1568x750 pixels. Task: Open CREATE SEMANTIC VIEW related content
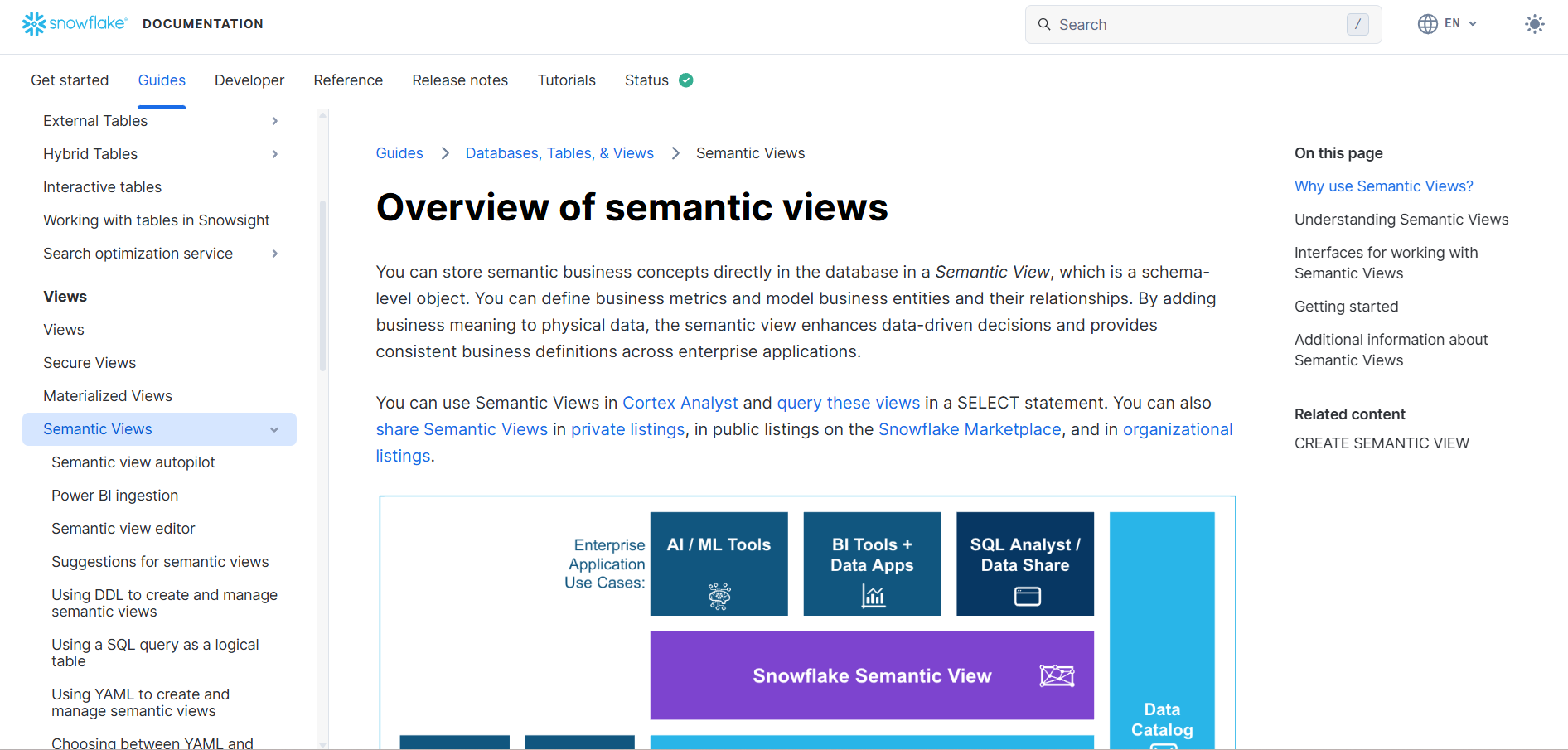point(1382,443)
